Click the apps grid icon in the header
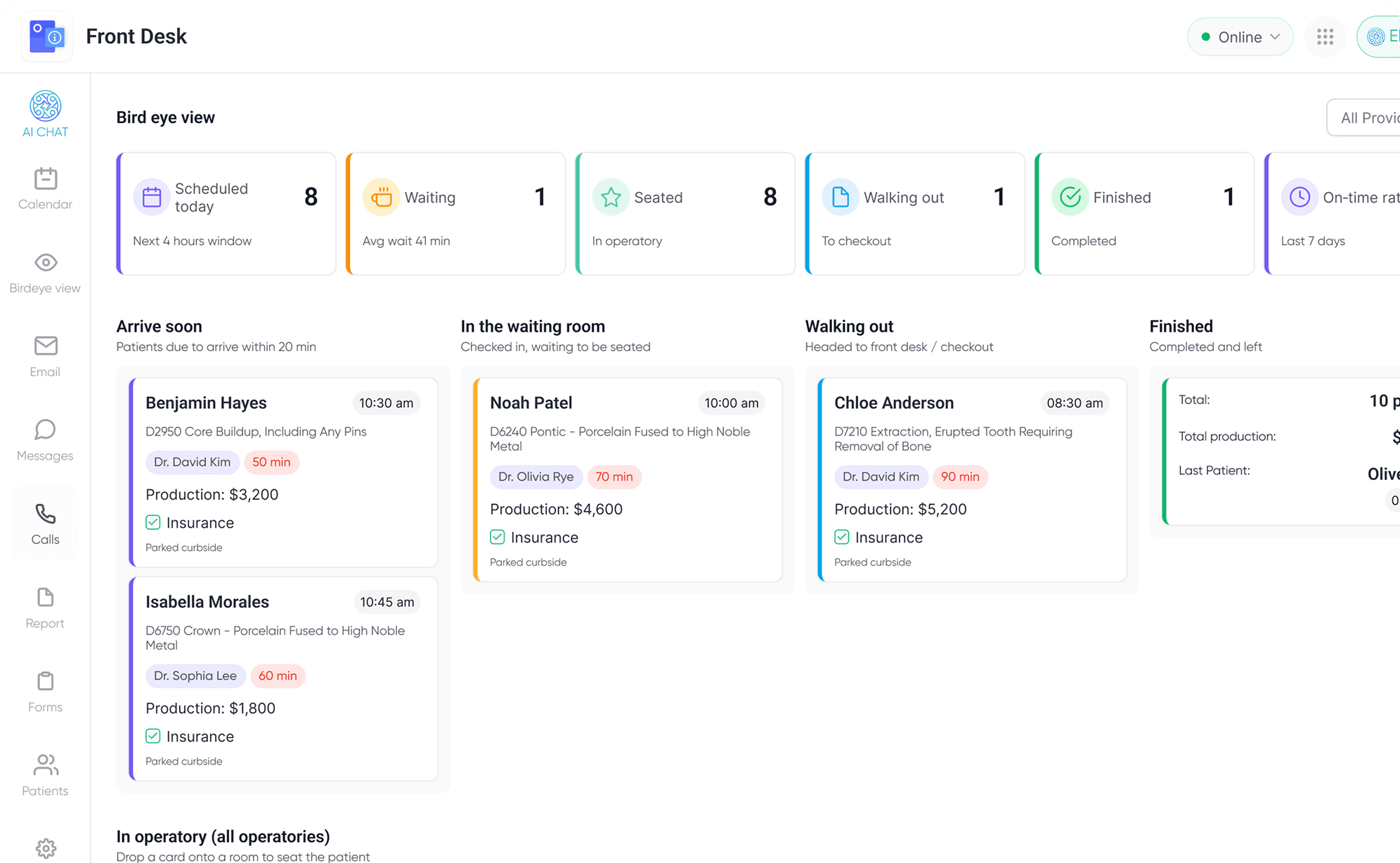 pos(1325,37)
